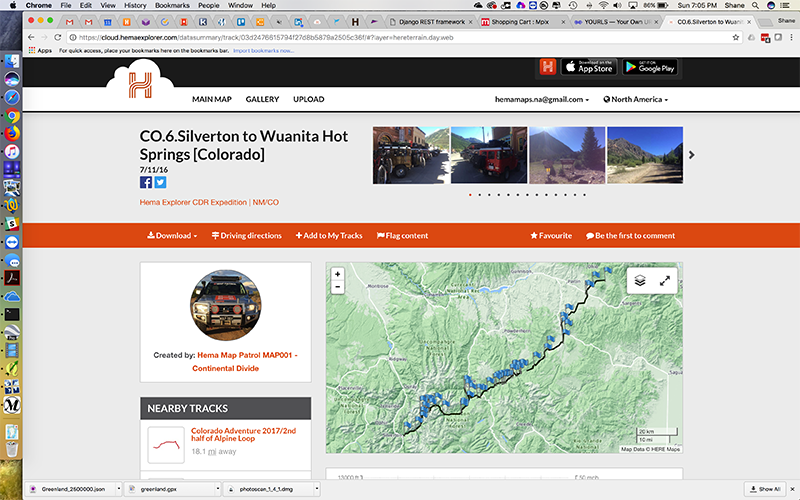Switch to Shopping Cart tab
The height and width of the screenshot is (500, 800).
[522, 22]
